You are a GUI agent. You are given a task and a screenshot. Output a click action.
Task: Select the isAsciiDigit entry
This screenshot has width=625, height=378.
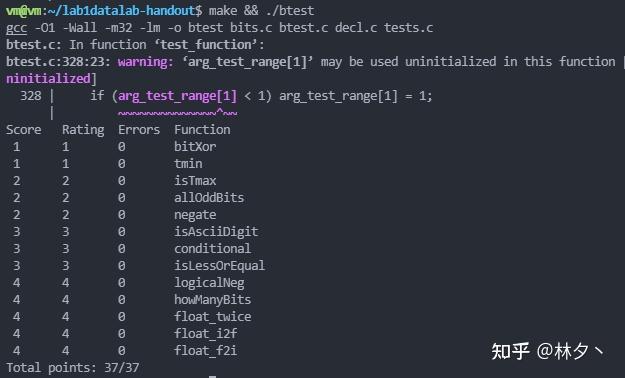point(216,232)
